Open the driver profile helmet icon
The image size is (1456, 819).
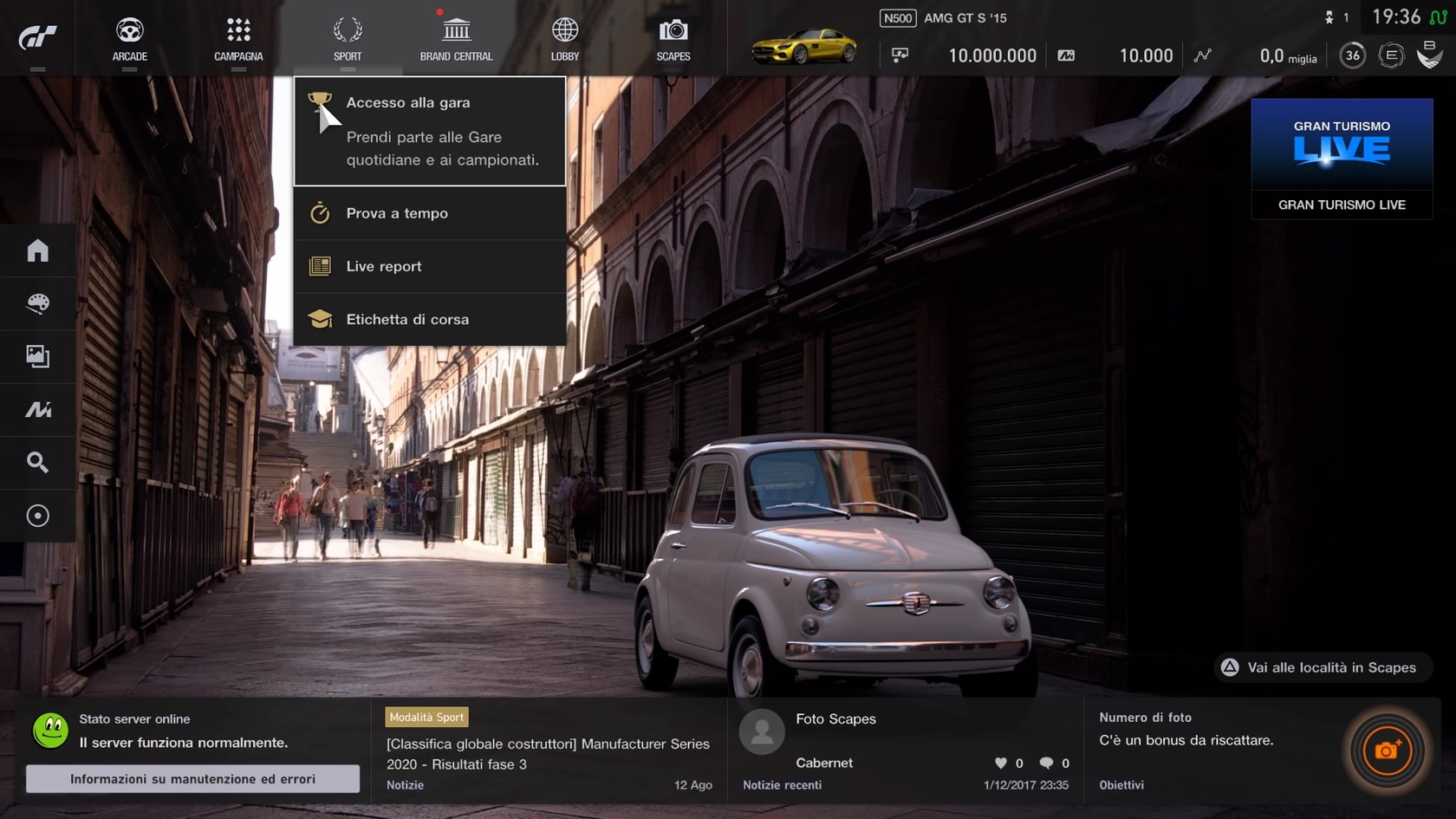(1430, 55)
